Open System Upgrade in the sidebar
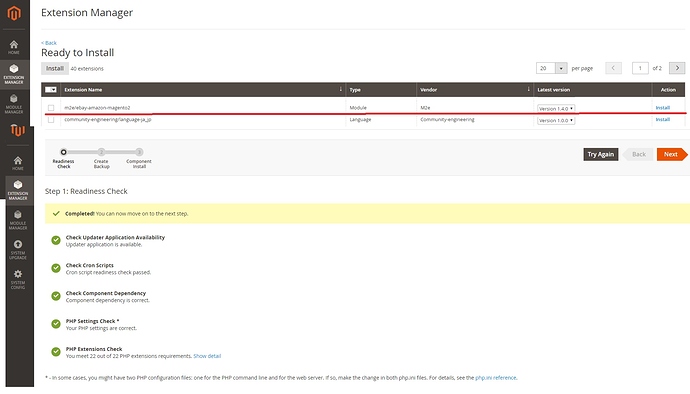This screenshot has width=690, height=394. click(x=18, y=250)
